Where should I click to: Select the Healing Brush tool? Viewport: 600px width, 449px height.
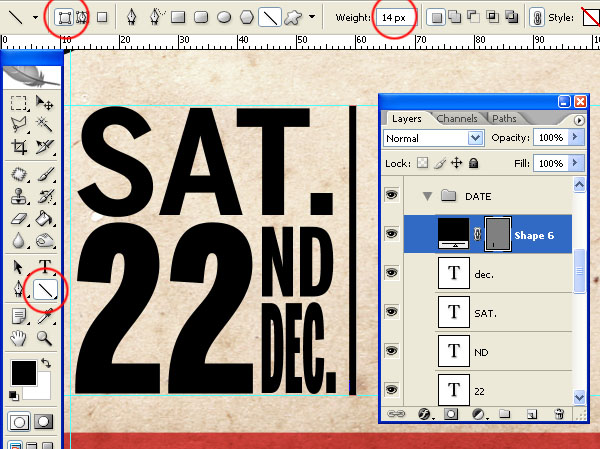point(18,175)
